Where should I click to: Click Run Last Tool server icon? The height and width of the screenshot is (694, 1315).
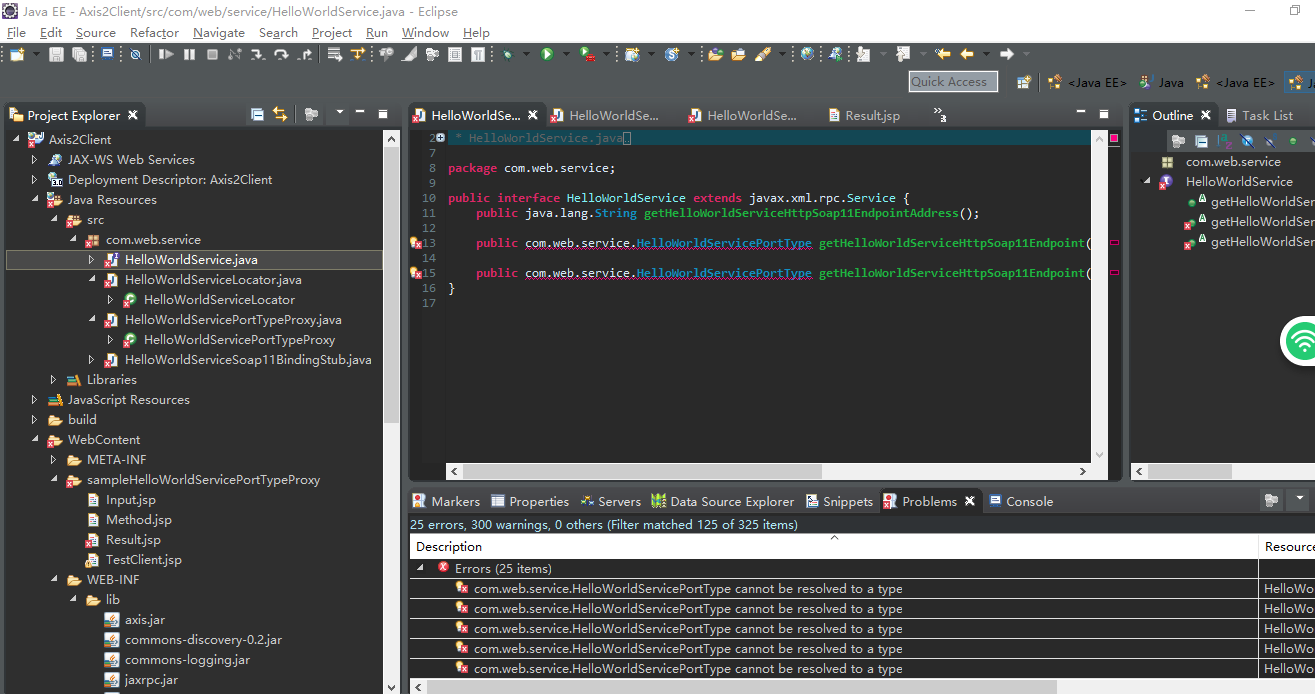(x=588, y=54)
